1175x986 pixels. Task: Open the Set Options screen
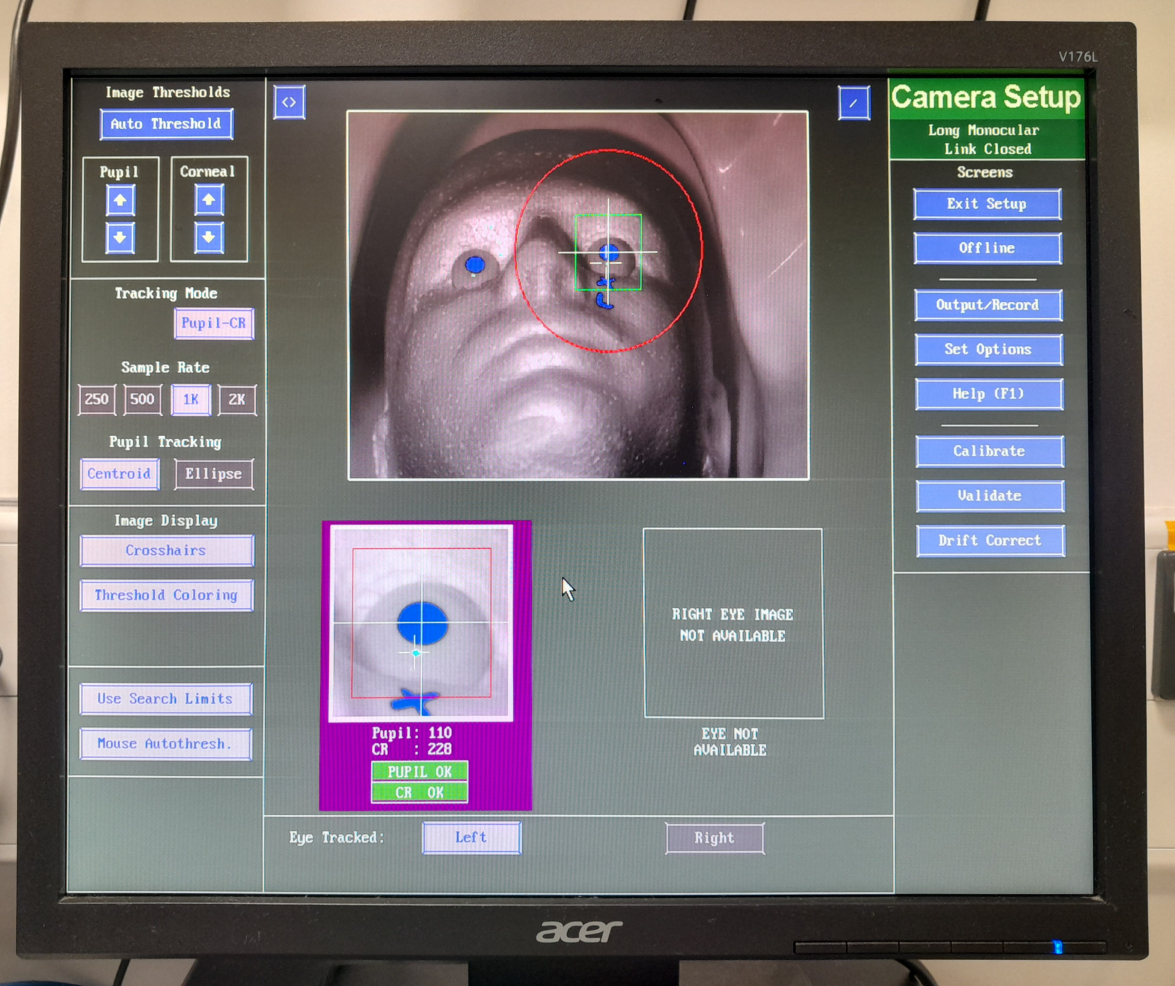pyautogui.click(x=988, y=349)
